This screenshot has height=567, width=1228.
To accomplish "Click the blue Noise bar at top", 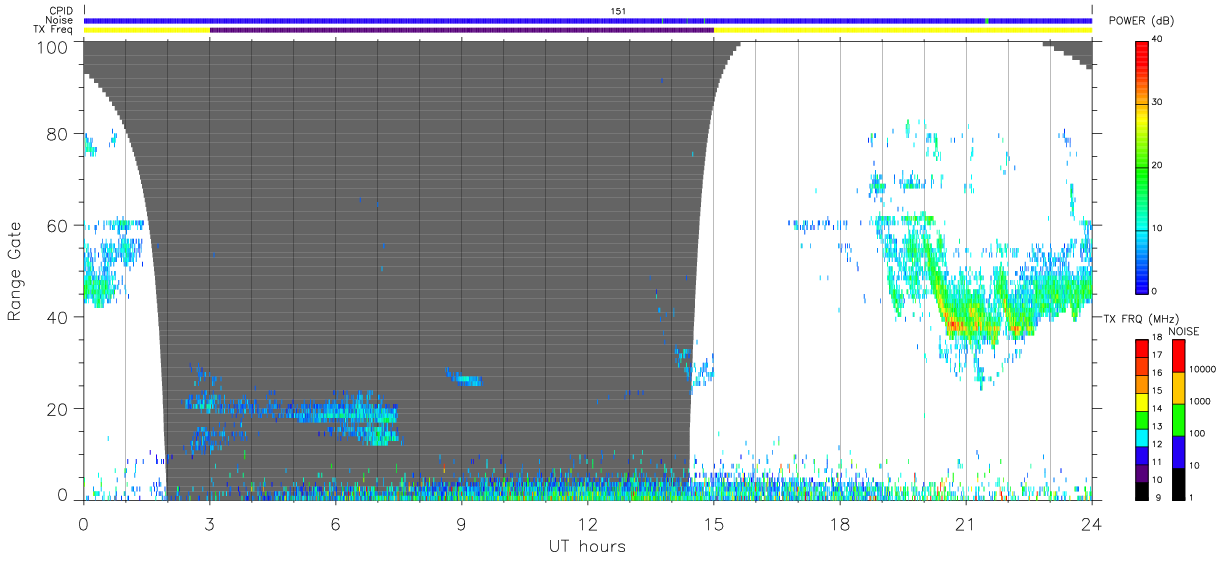I will point(588,20).
